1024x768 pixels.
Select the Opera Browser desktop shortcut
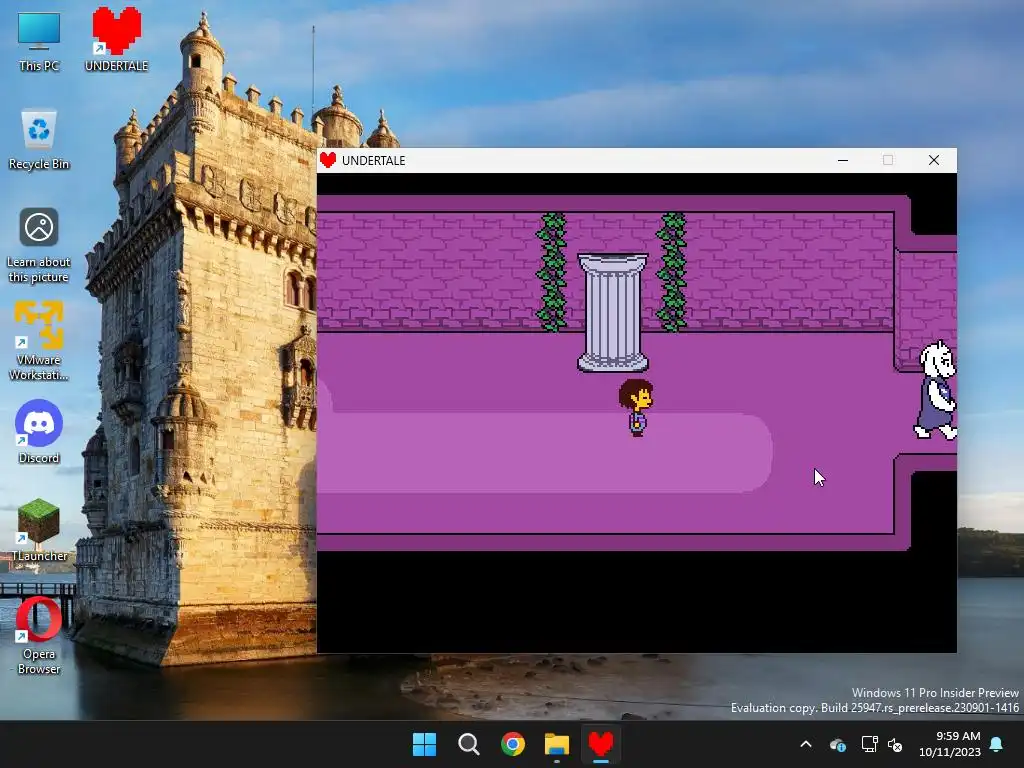[x=39, y=635]
